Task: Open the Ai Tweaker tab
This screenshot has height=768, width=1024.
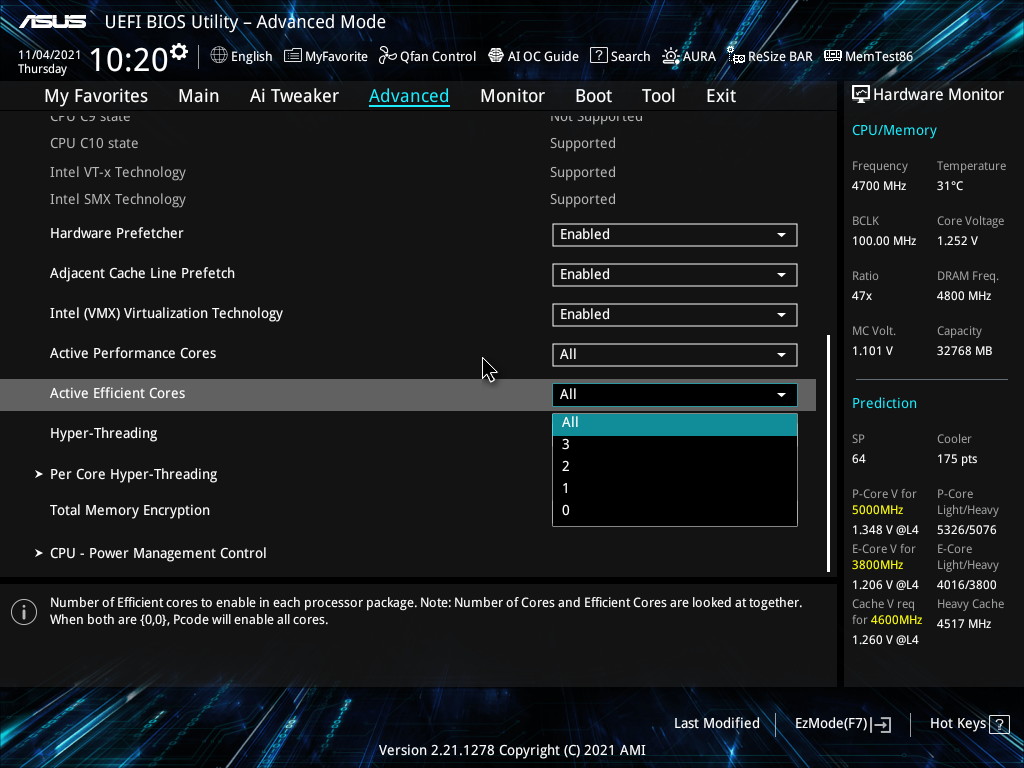Action: coord(294,96)
